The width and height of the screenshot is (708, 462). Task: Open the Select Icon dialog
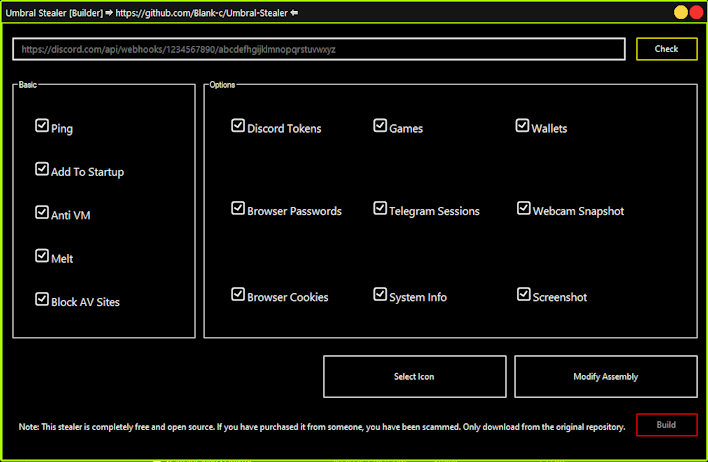pyautogui.click(x=415, y=377)
